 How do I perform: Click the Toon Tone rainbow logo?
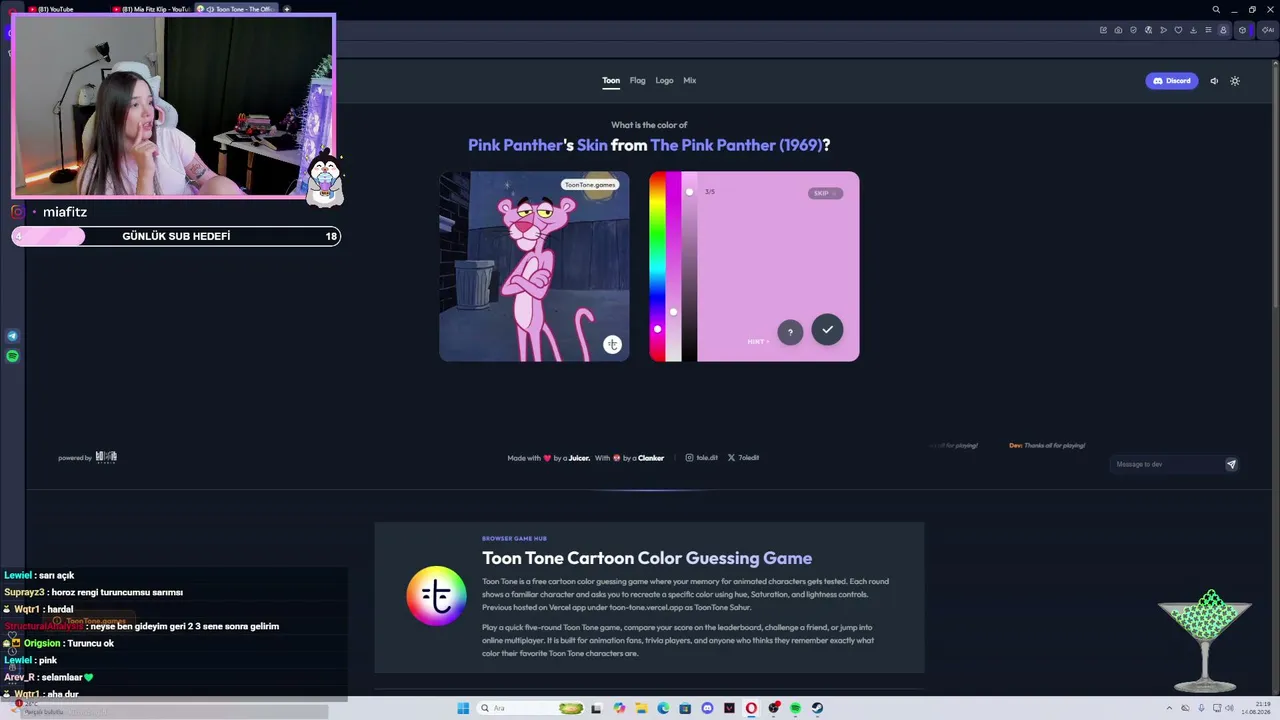[x=436, y=596]
